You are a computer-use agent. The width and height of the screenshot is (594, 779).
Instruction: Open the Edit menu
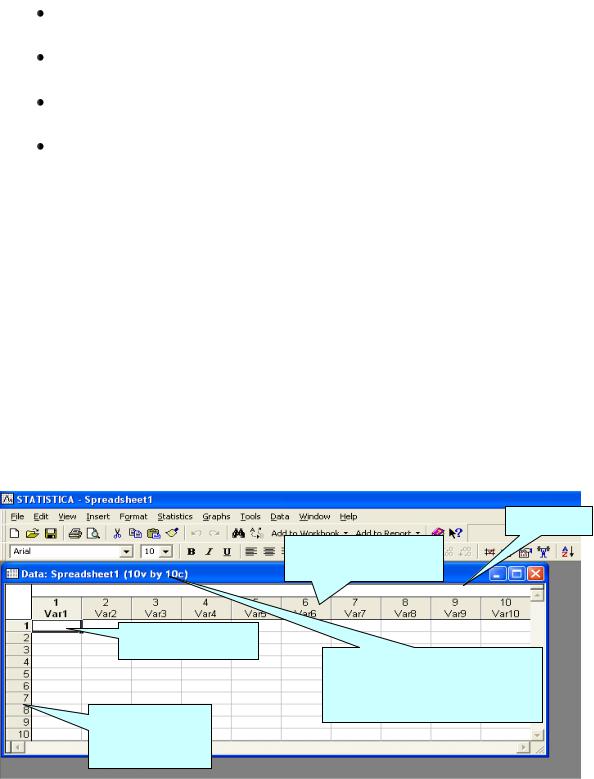pos(41,517)
